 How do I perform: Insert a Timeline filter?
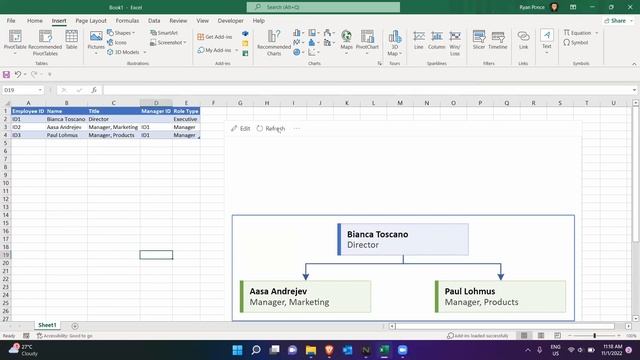click(x=498, y=40)
